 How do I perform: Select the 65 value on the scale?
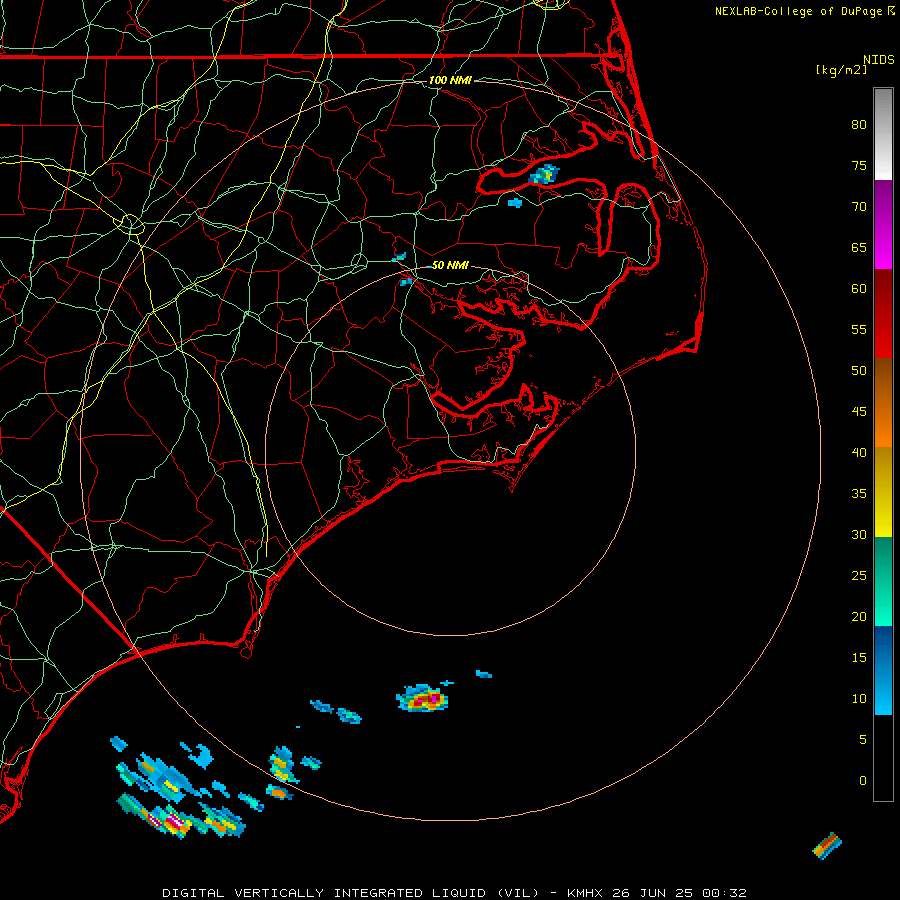859,247
